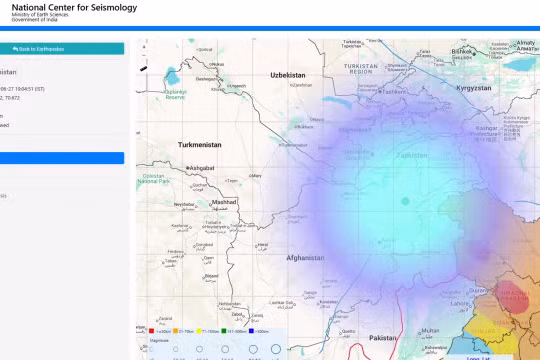Image resolution: width=540 pixels, height=360 pixels.
Task: Click the Turkmenistan country label
Action: [x=200, y=145]
